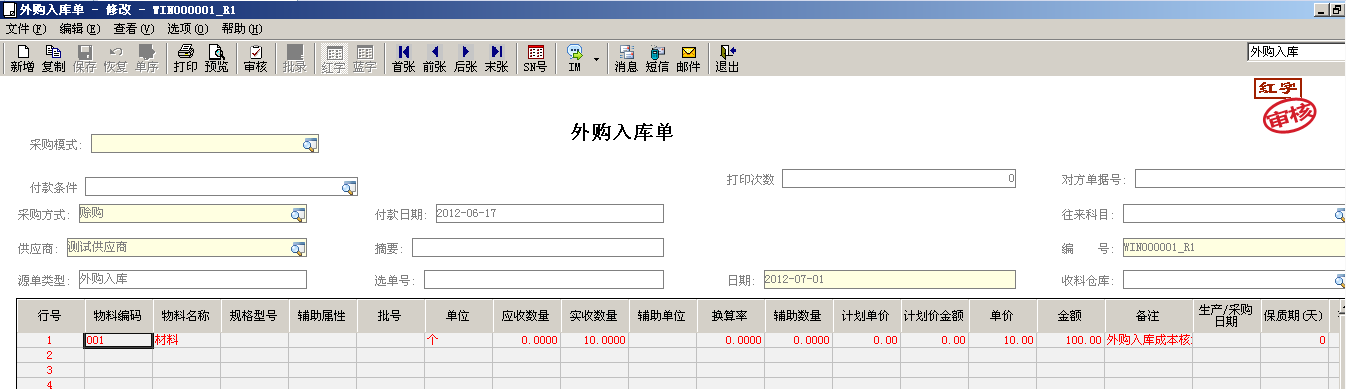Click the 复制 (Copy) toolbar icon
This screenshot has width=1346, height=389.
pyautogui.click(x=53, y=59)
